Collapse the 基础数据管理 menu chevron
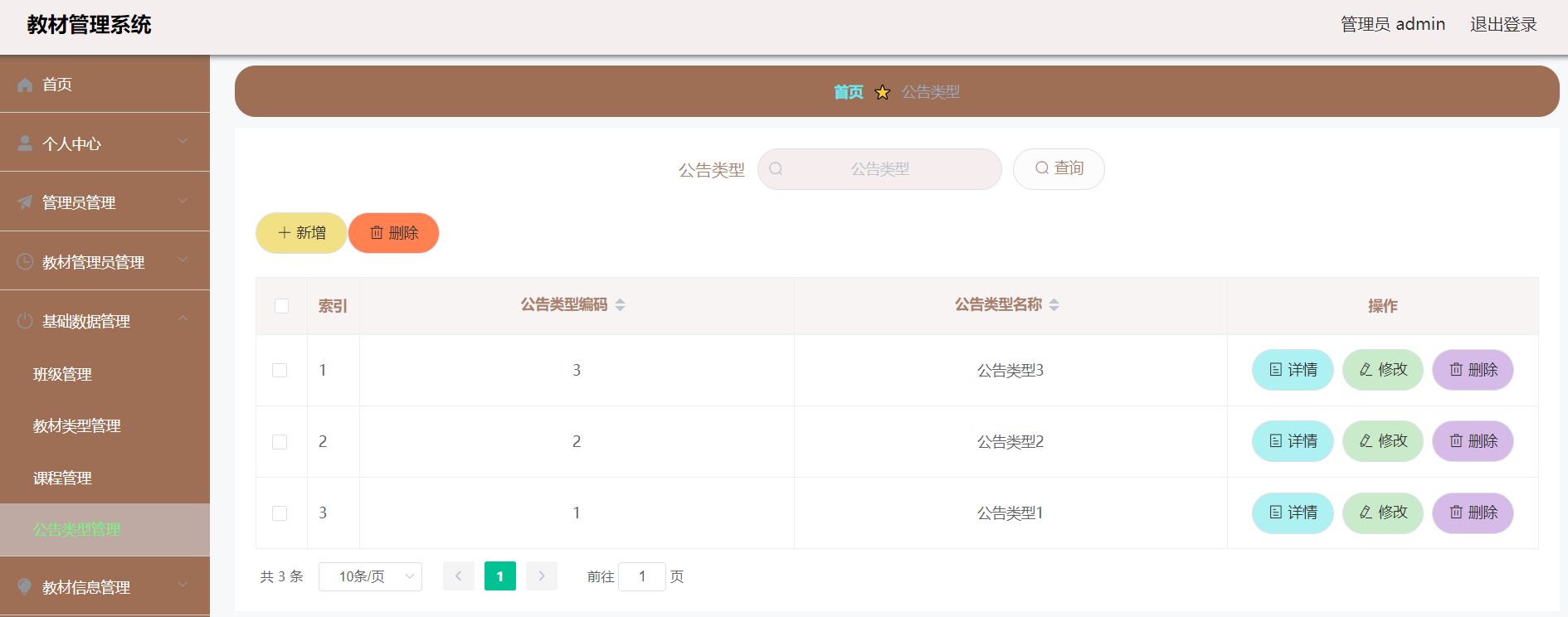The image size is (1568, 617). [x=183, y=319]
